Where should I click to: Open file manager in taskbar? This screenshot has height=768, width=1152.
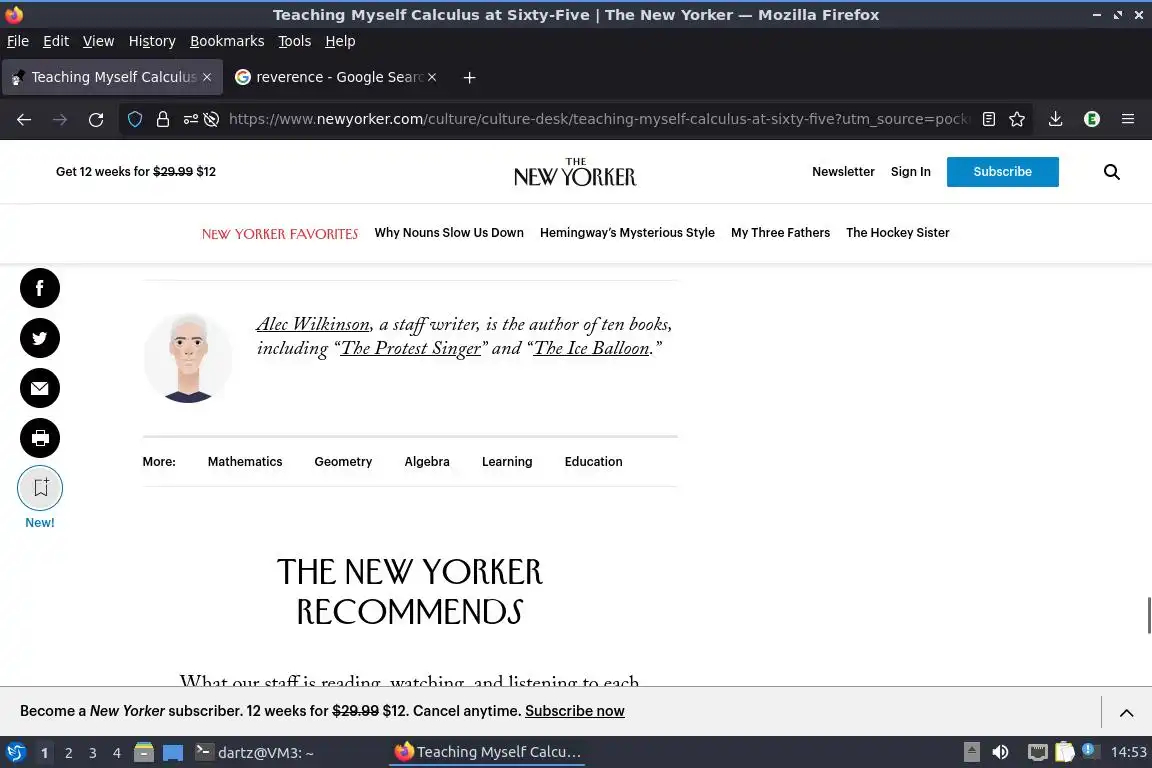click(x=144, y=753)
